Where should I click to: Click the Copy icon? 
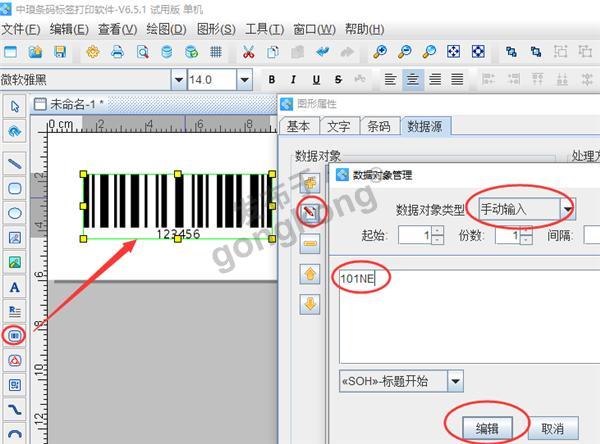[273, 51]
